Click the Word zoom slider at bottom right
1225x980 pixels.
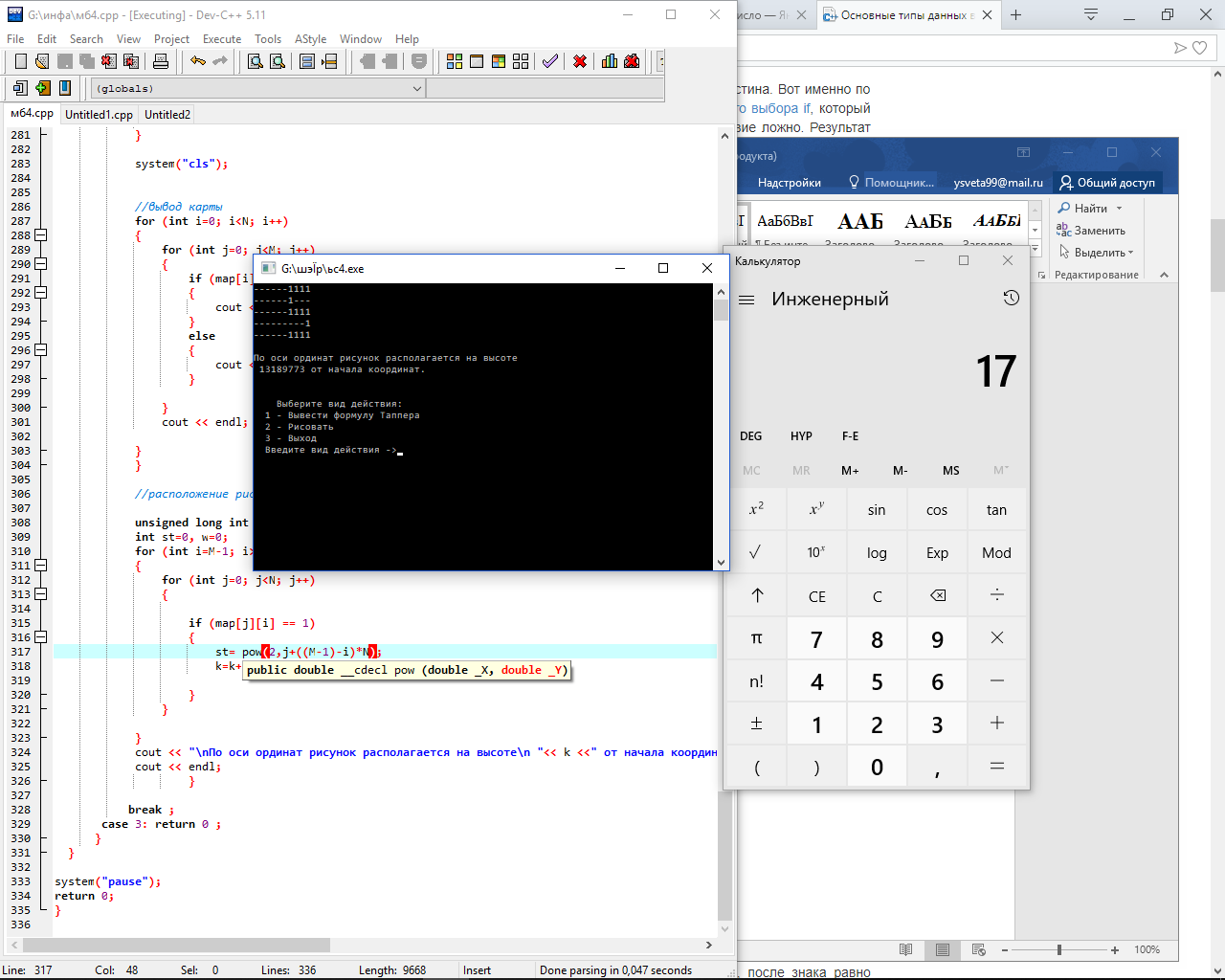(x=1059, y=950)
